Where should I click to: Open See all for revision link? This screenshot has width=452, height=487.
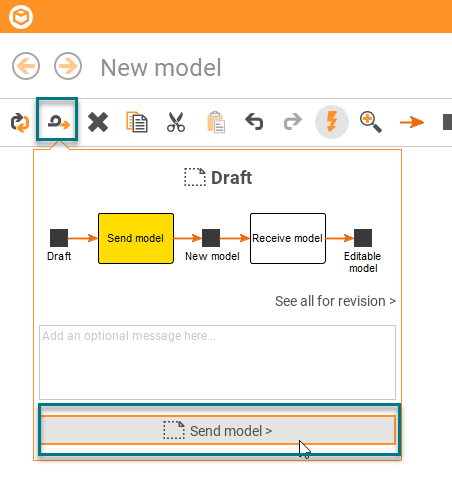(x=335, y=301)
